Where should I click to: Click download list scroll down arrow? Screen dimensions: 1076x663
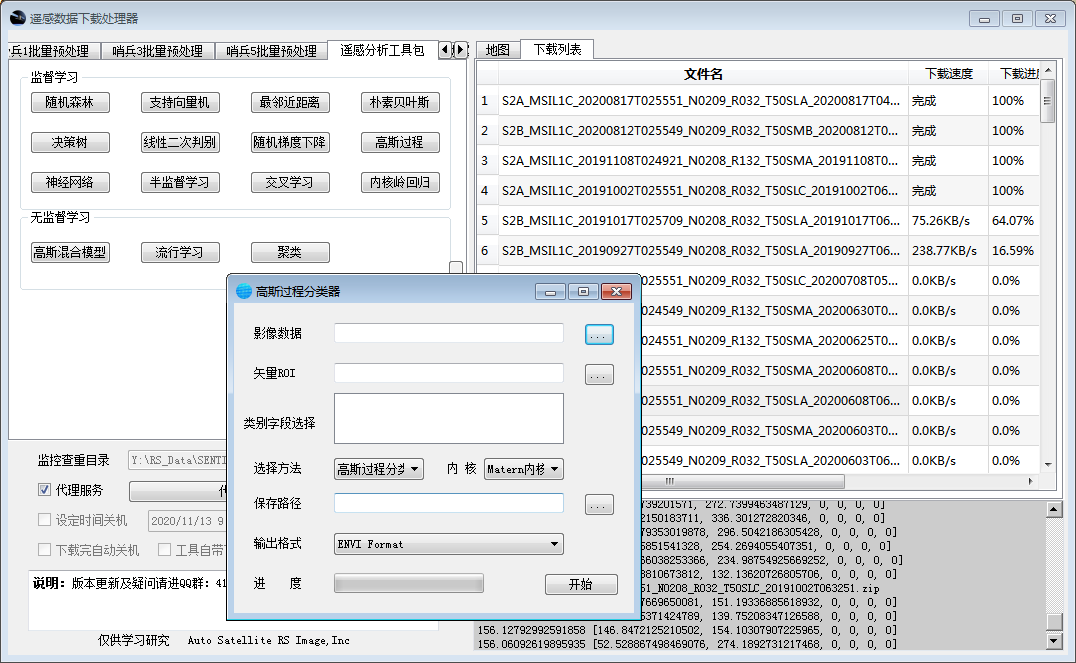[1048, 465]
